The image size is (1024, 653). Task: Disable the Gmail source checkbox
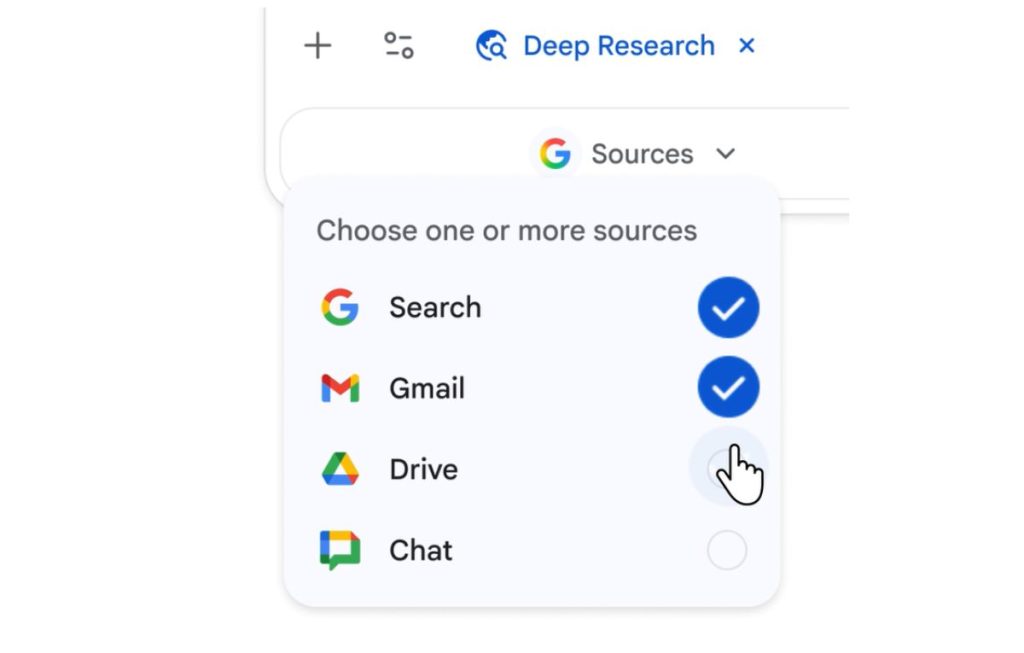pos(728,388)
